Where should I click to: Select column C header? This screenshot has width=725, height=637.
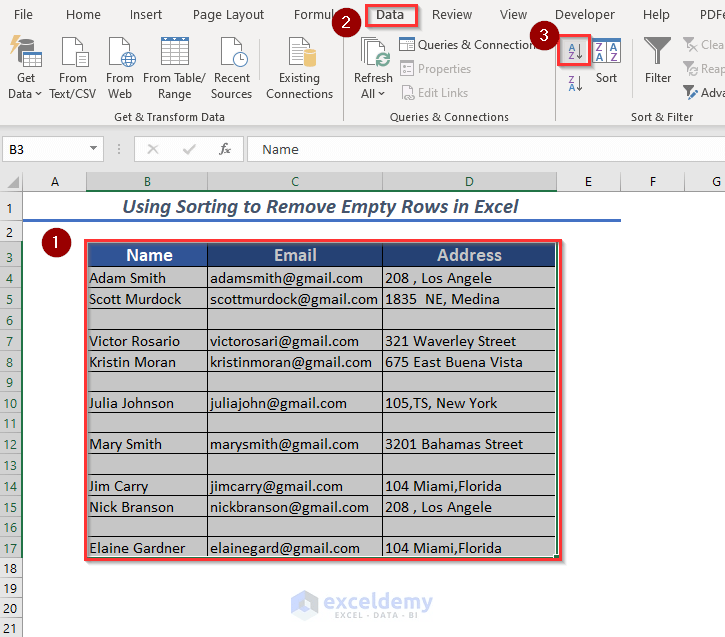pyautogui.click(x=295, y=182)
